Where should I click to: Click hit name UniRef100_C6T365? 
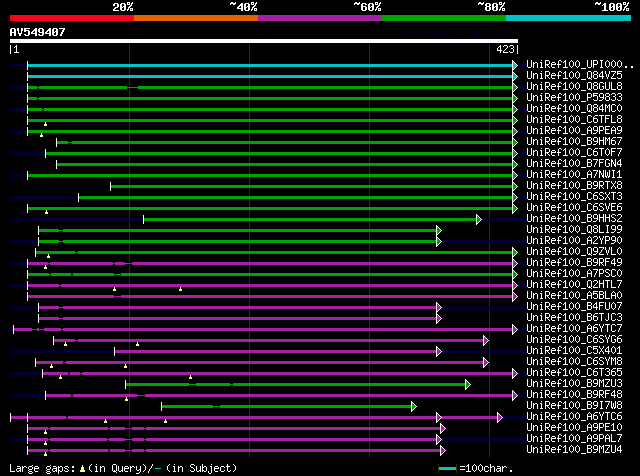click(574, 373)
